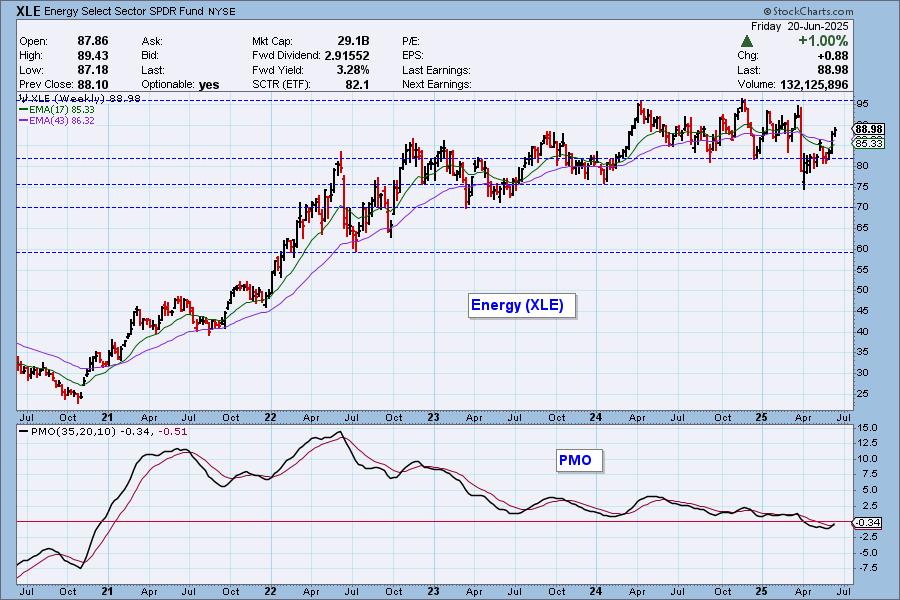The width and height of the screenshot is (900, 600).
Task: Click the 60 price axis label
Action: (862, 249)
